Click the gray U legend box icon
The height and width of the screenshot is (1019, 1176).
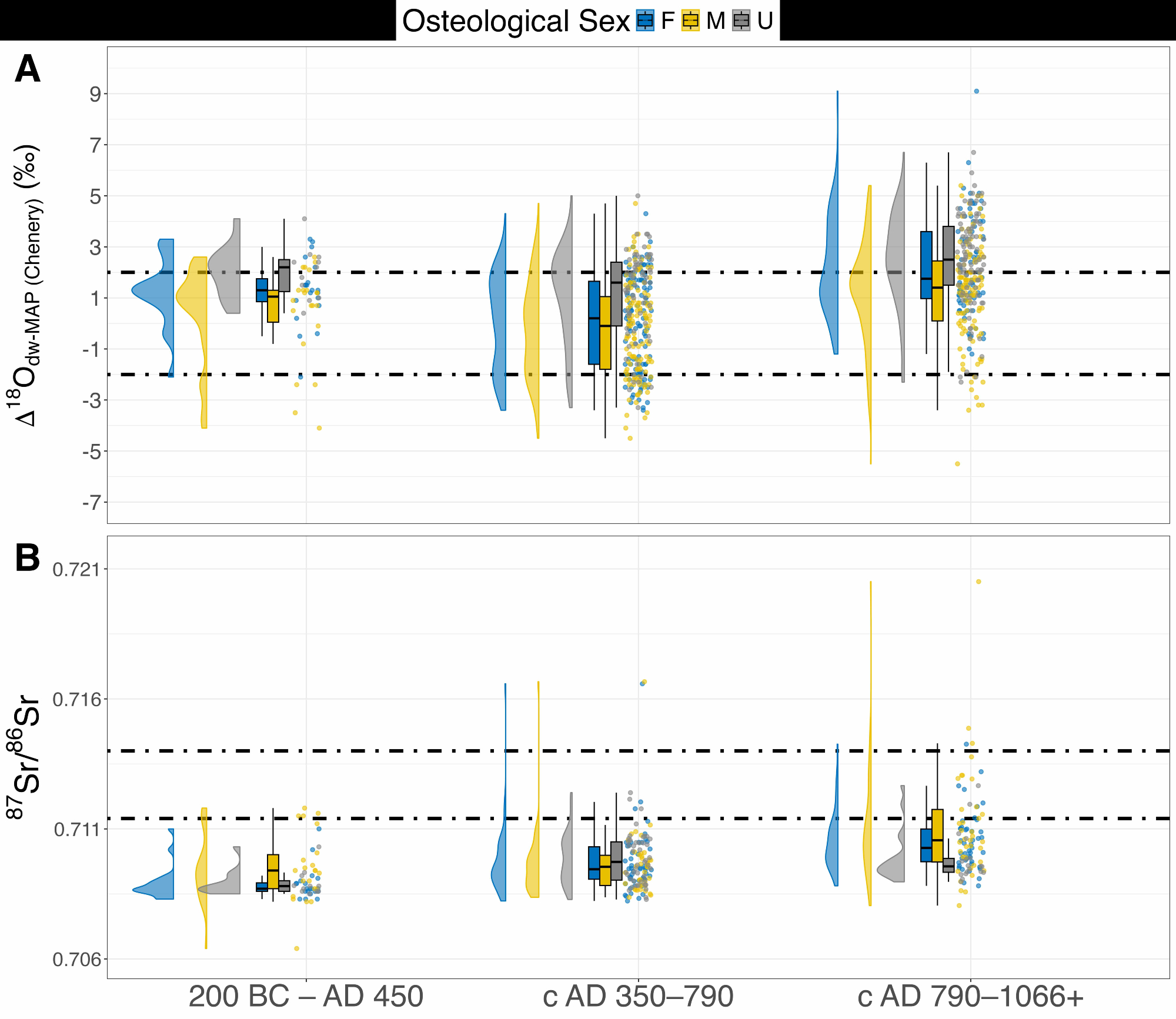741,21
